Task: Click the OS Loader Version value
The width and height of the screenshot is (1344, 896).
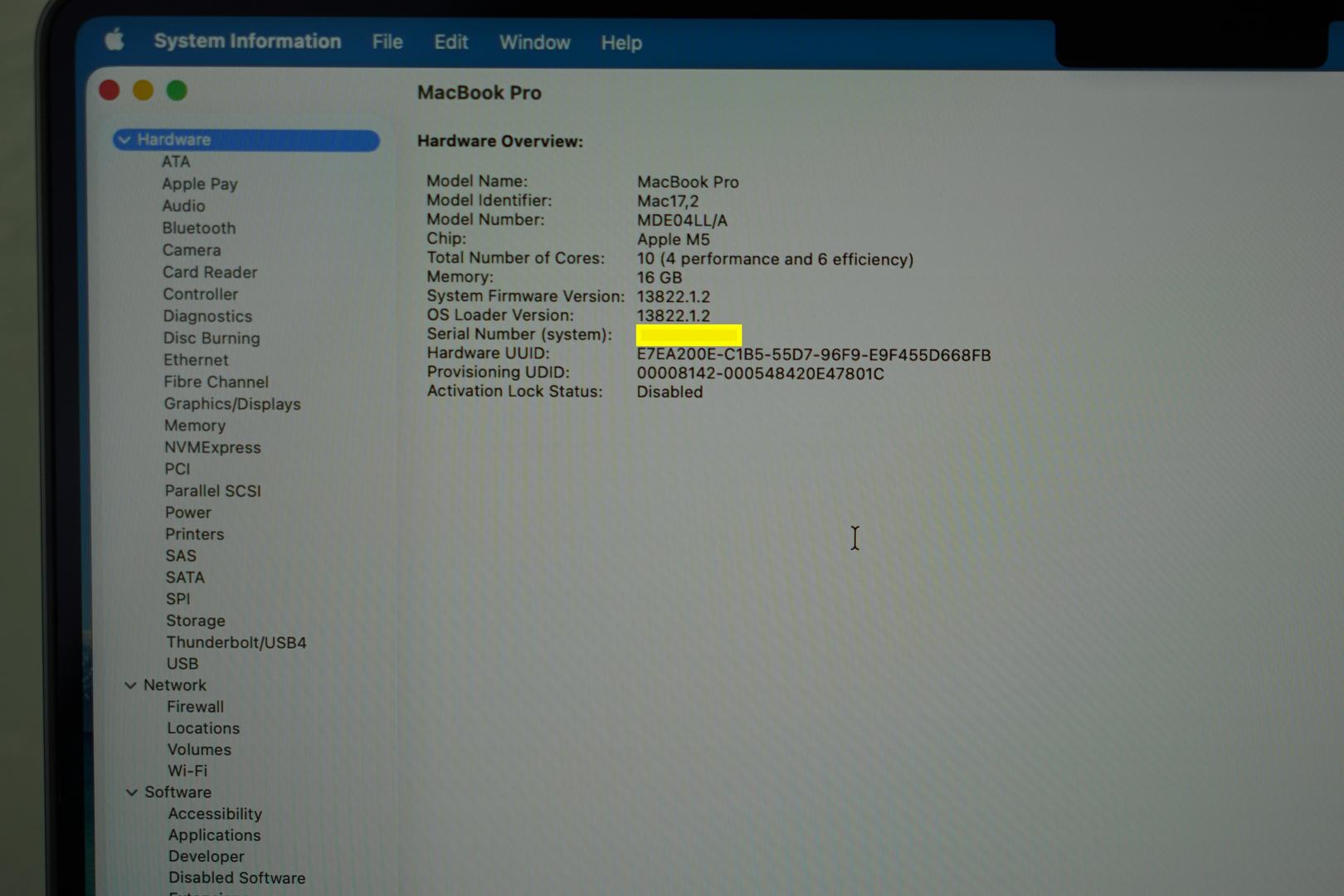Action: click(674, 316)
